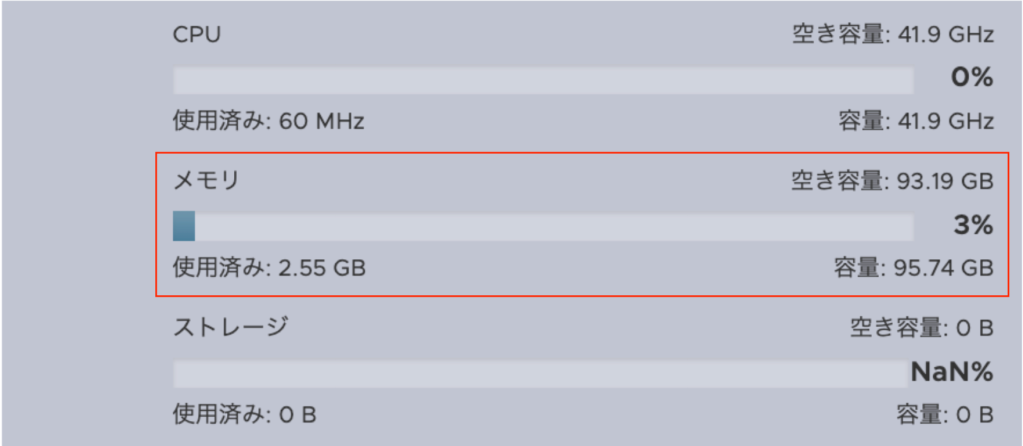Click storage total 容量 0 B text
Image resolution: width=1023 pixels, height=446 pixels.
tap(944, 413)
